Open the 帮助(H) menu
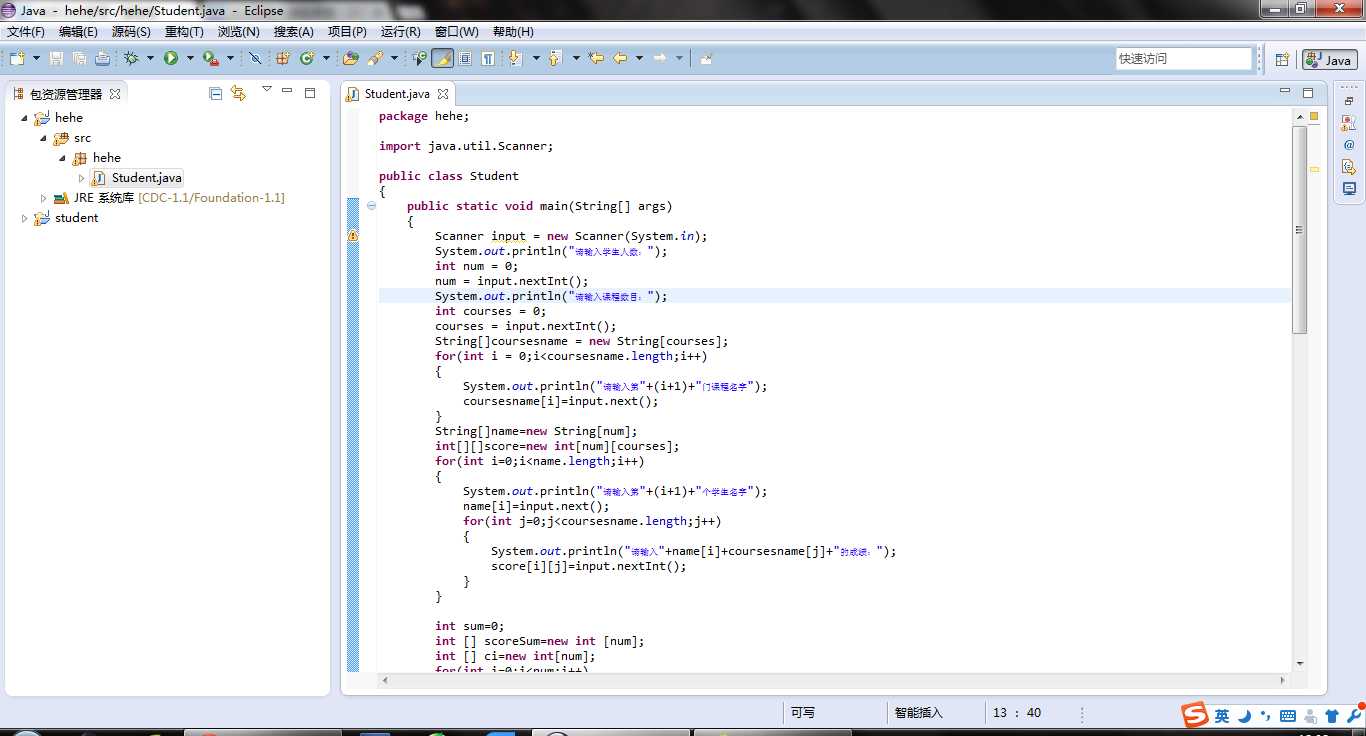The width and height of the screenshot is (1366, 736). (513, 32)
